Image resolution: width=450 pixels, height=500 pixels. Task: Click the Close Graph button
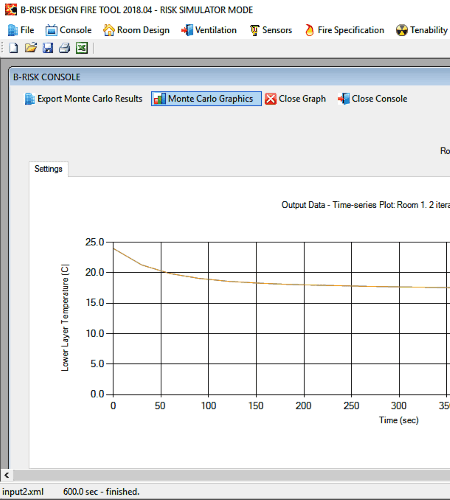(296, 99)
